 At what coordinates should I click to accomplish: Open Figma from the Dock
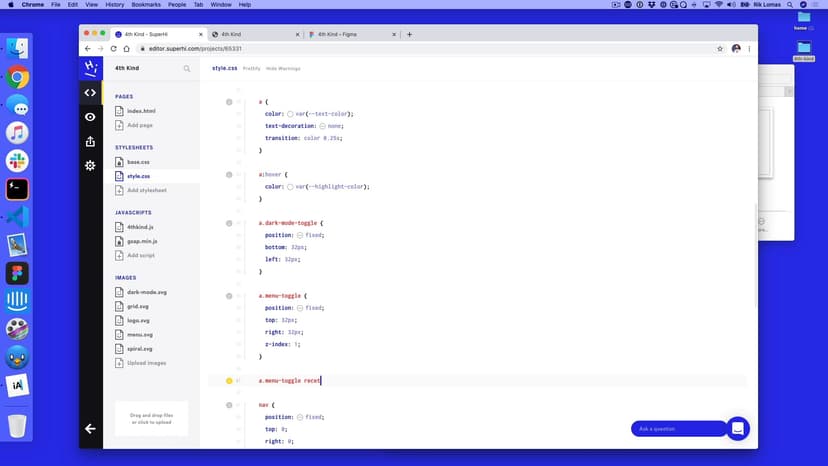pyautogui.click(x=17, y=273)
